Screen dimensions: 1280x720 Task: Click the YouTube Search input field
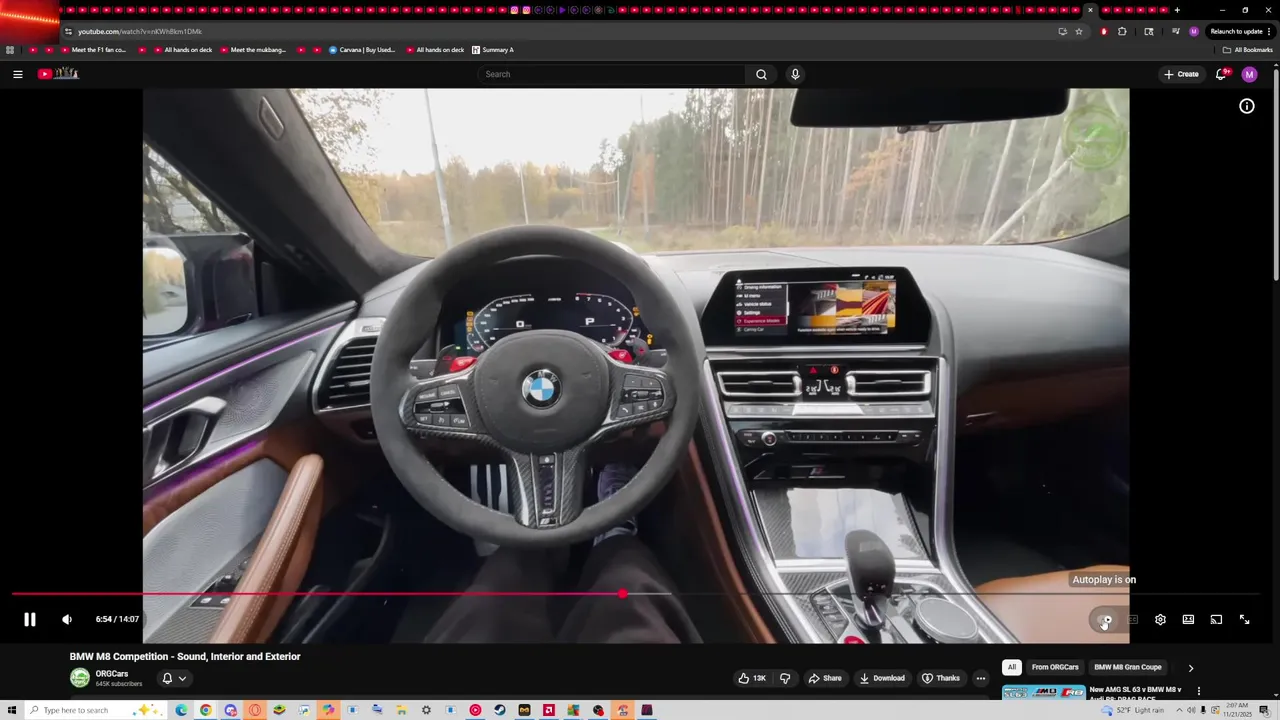click(612, 74)
